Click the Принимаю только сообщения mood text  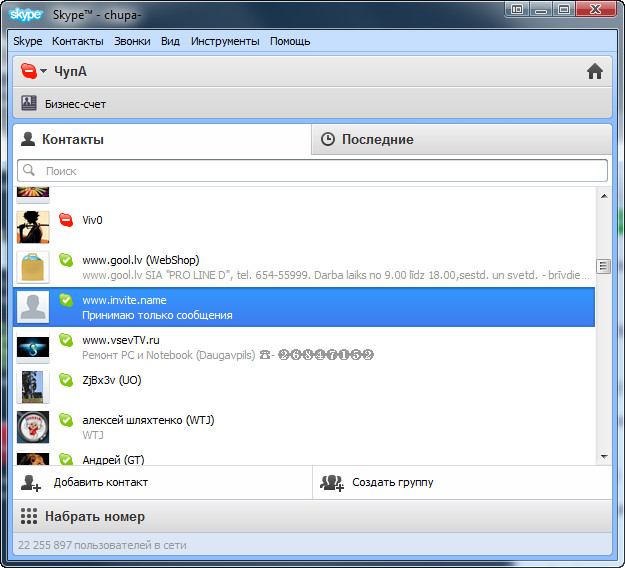157,315
